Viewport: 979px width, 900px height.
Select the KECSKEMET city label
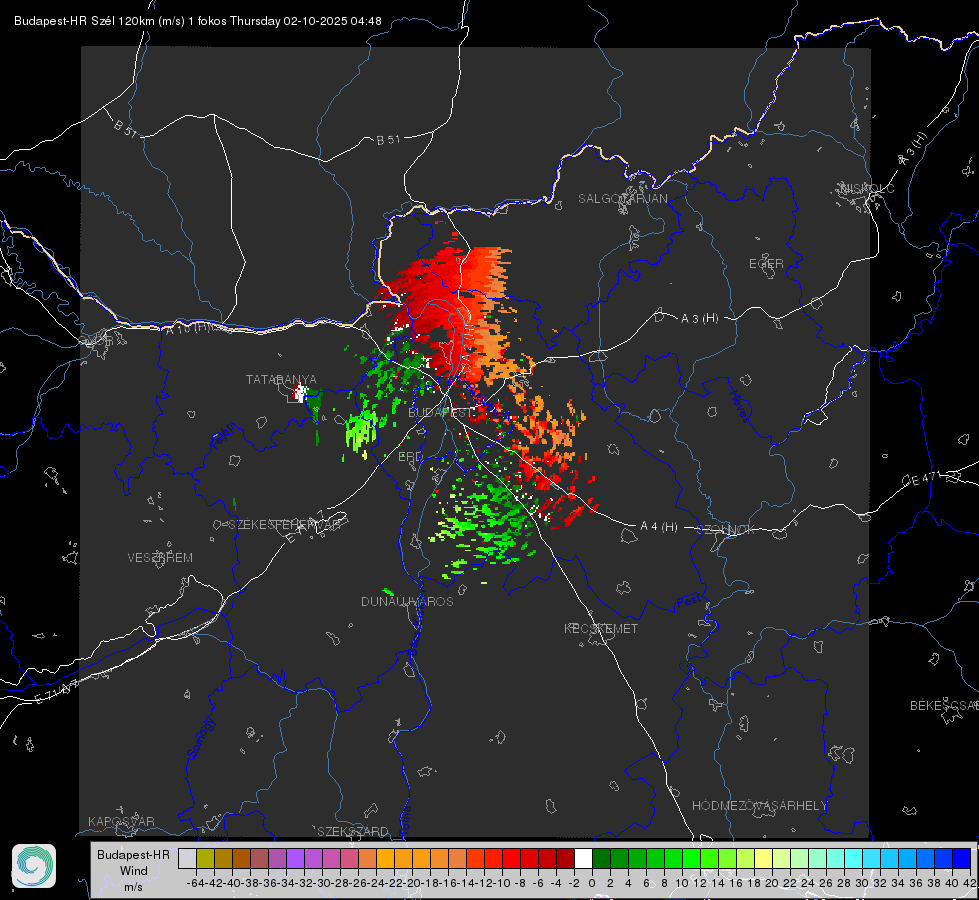601,629
